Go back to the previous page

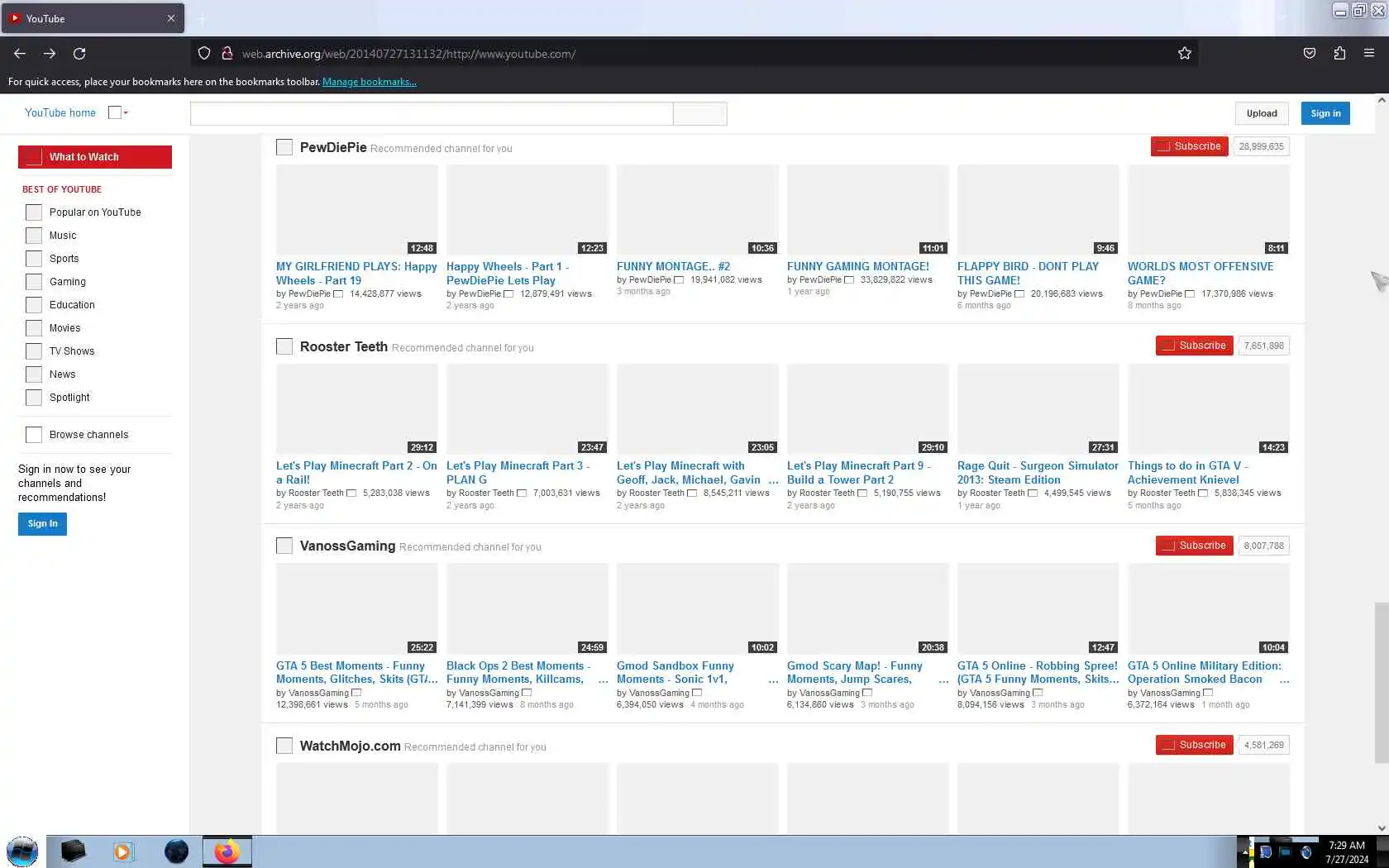(20, 54)
